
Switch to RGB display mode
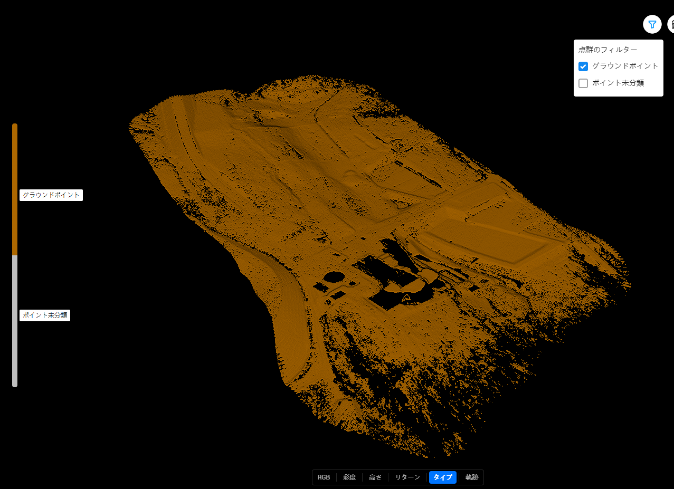tap(324, 477)
